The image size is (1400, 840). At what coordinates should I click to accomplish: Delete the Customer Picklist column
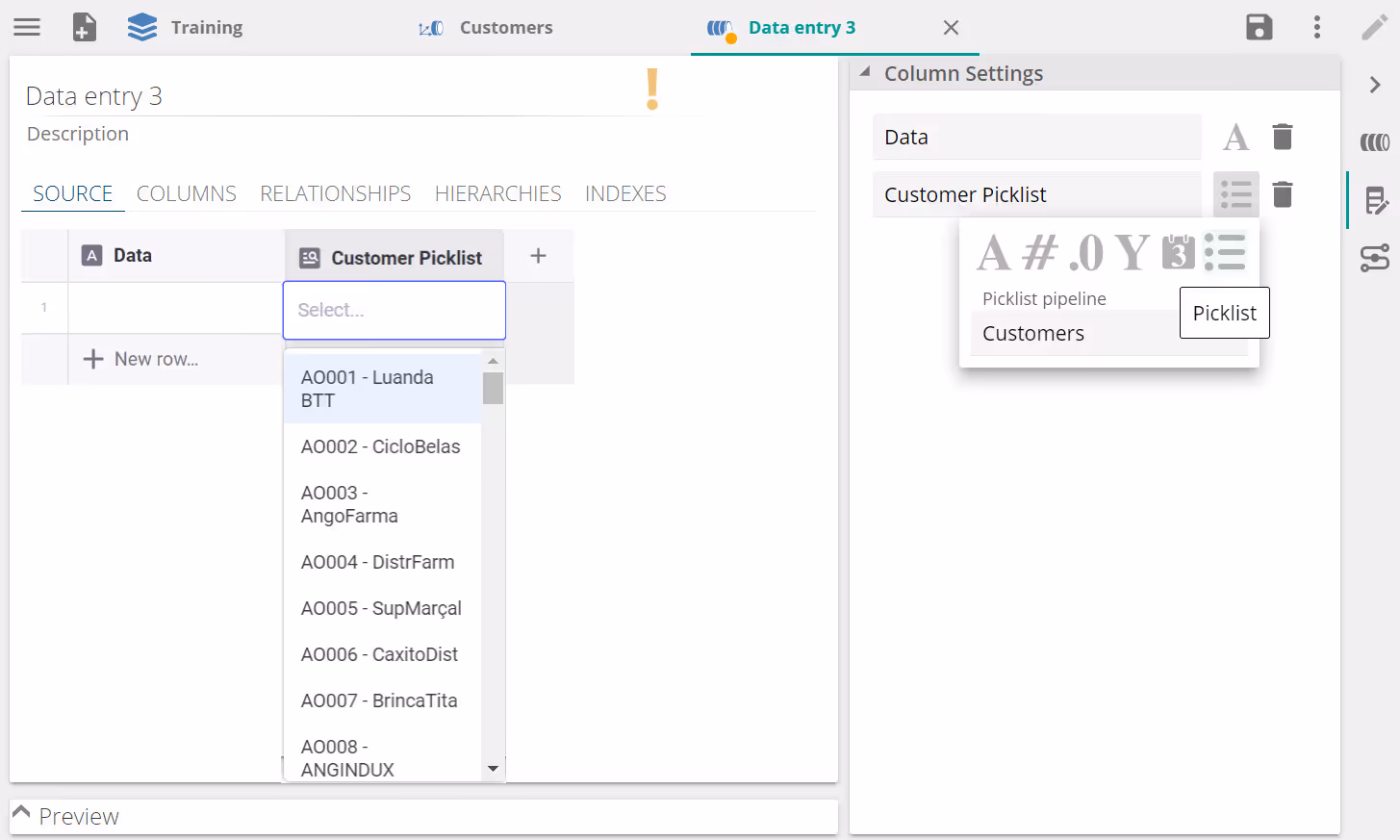1283,195
